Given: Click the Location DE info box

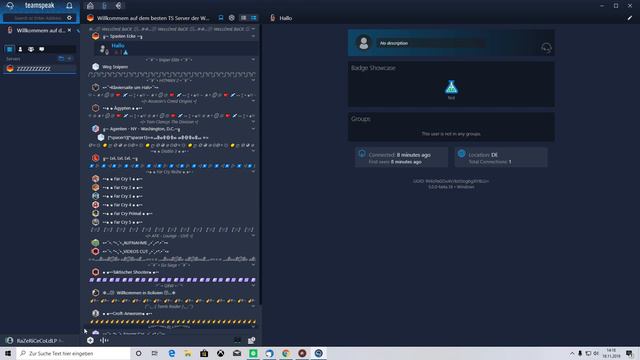Looking at the screenshot, I should [x=501, y=158].
